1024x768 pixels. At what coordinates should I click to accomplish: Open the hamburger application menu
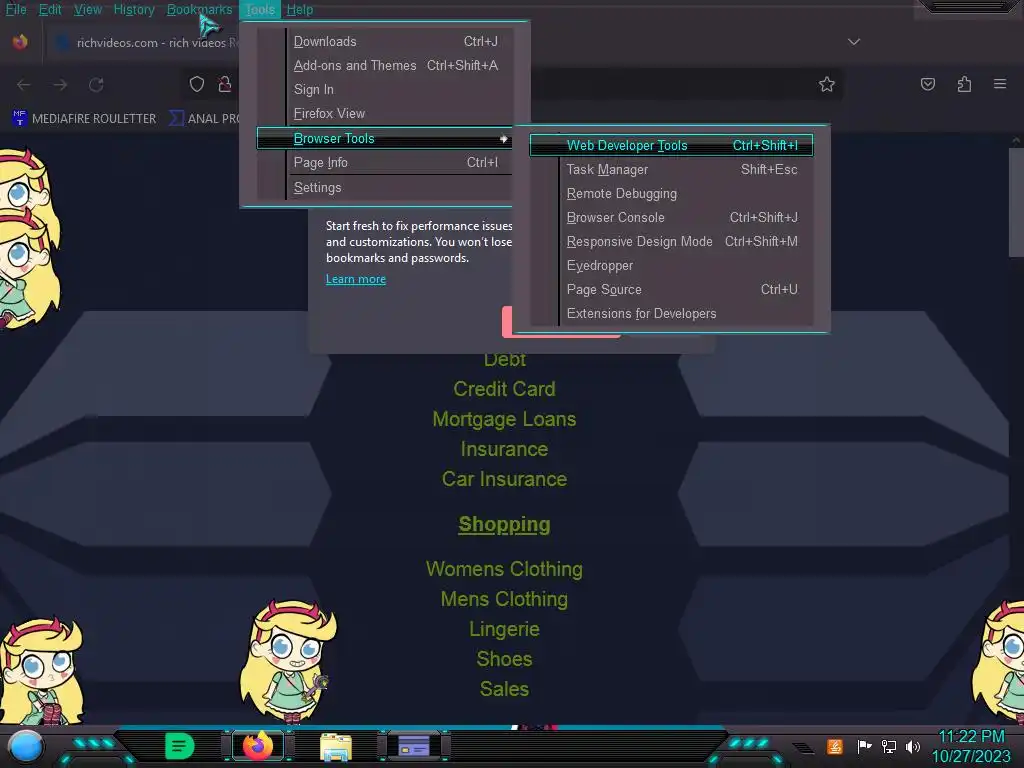[1000, 84]
